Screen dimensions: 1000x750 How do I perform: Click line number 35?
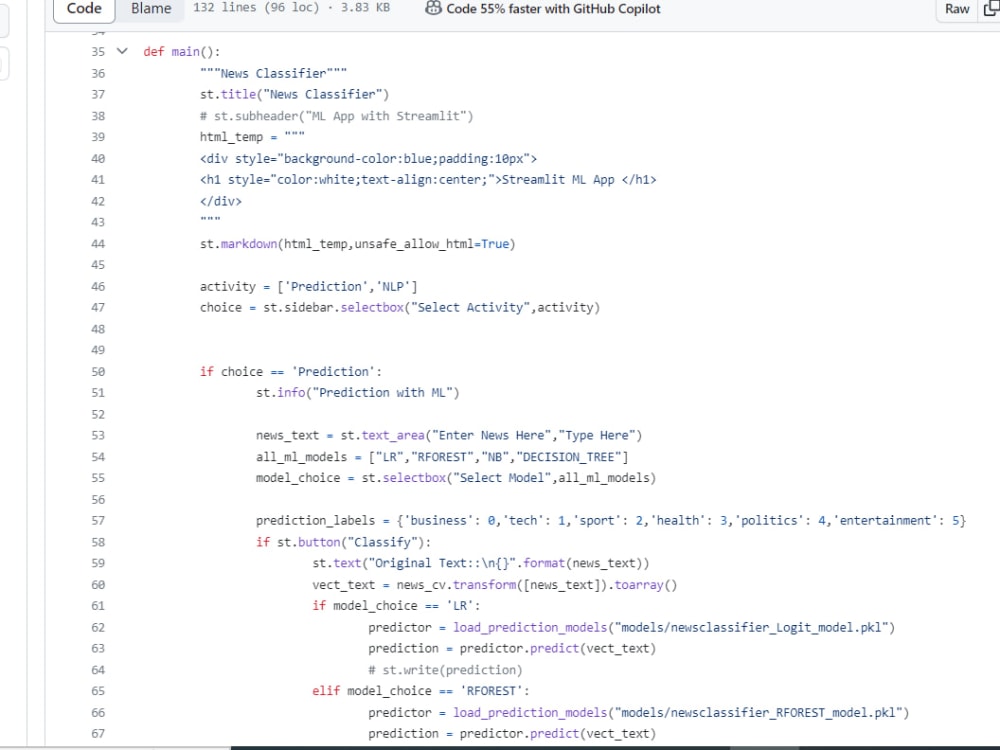[x=98, y=52]
